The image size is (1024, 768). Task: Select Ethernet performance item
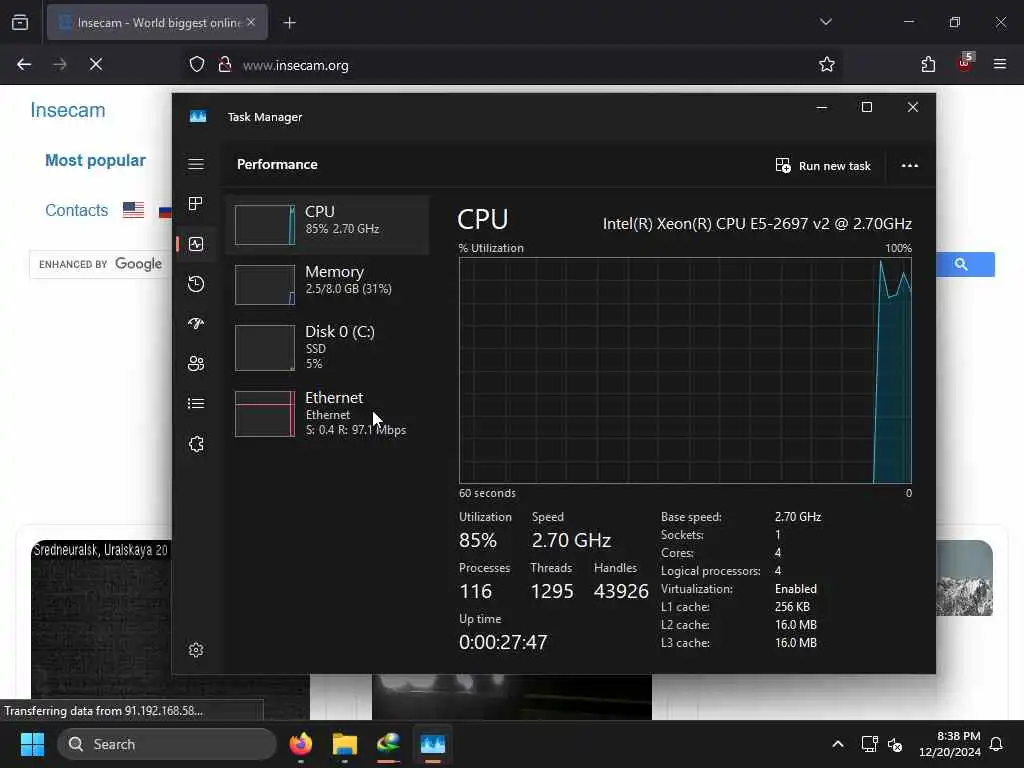pos(327,413)
